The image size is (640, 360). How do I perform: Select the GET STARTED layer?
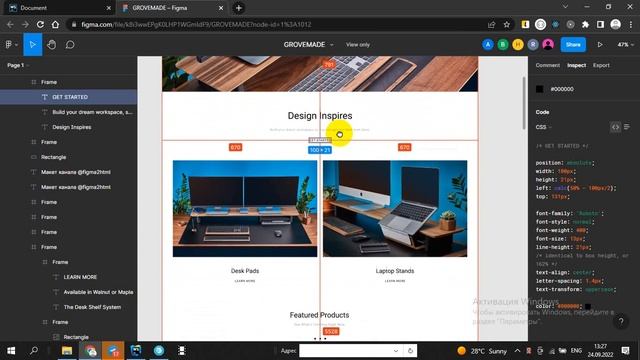coord(69,97)
